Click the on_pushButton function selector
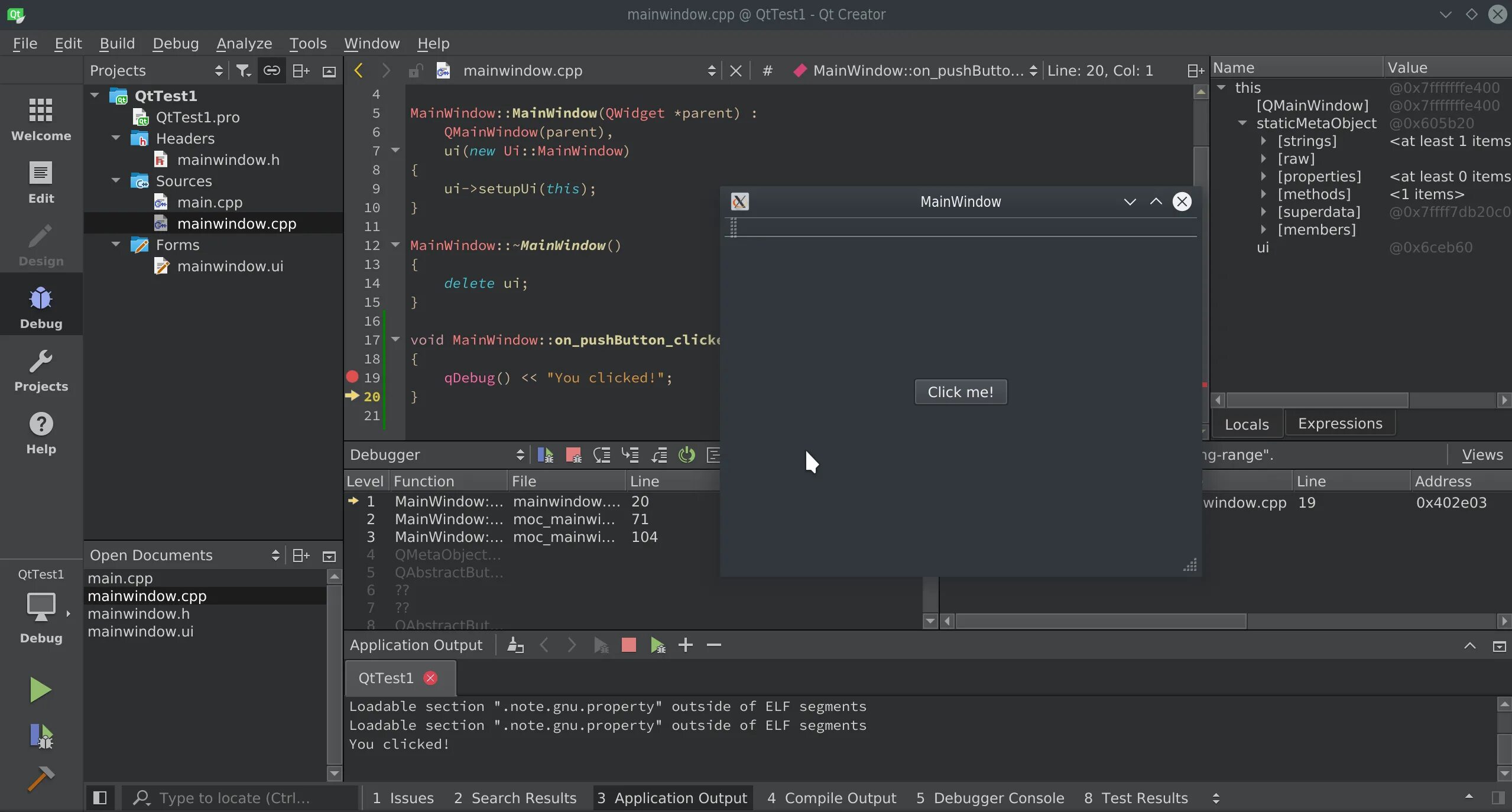The height and width of the screenshot is (812, 1512). pyautogui.click(x=915, y=71)
